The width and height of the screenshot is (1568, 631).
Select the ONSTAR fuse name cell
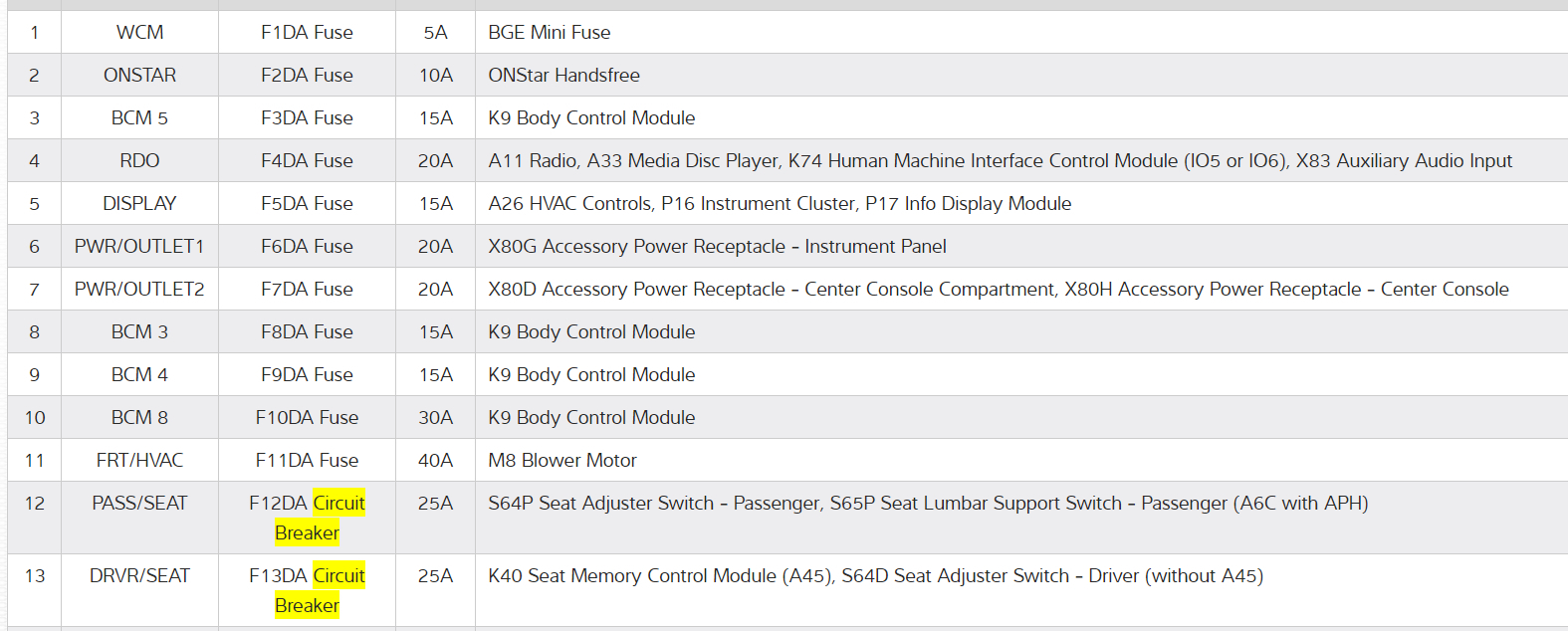pos(139,76)
